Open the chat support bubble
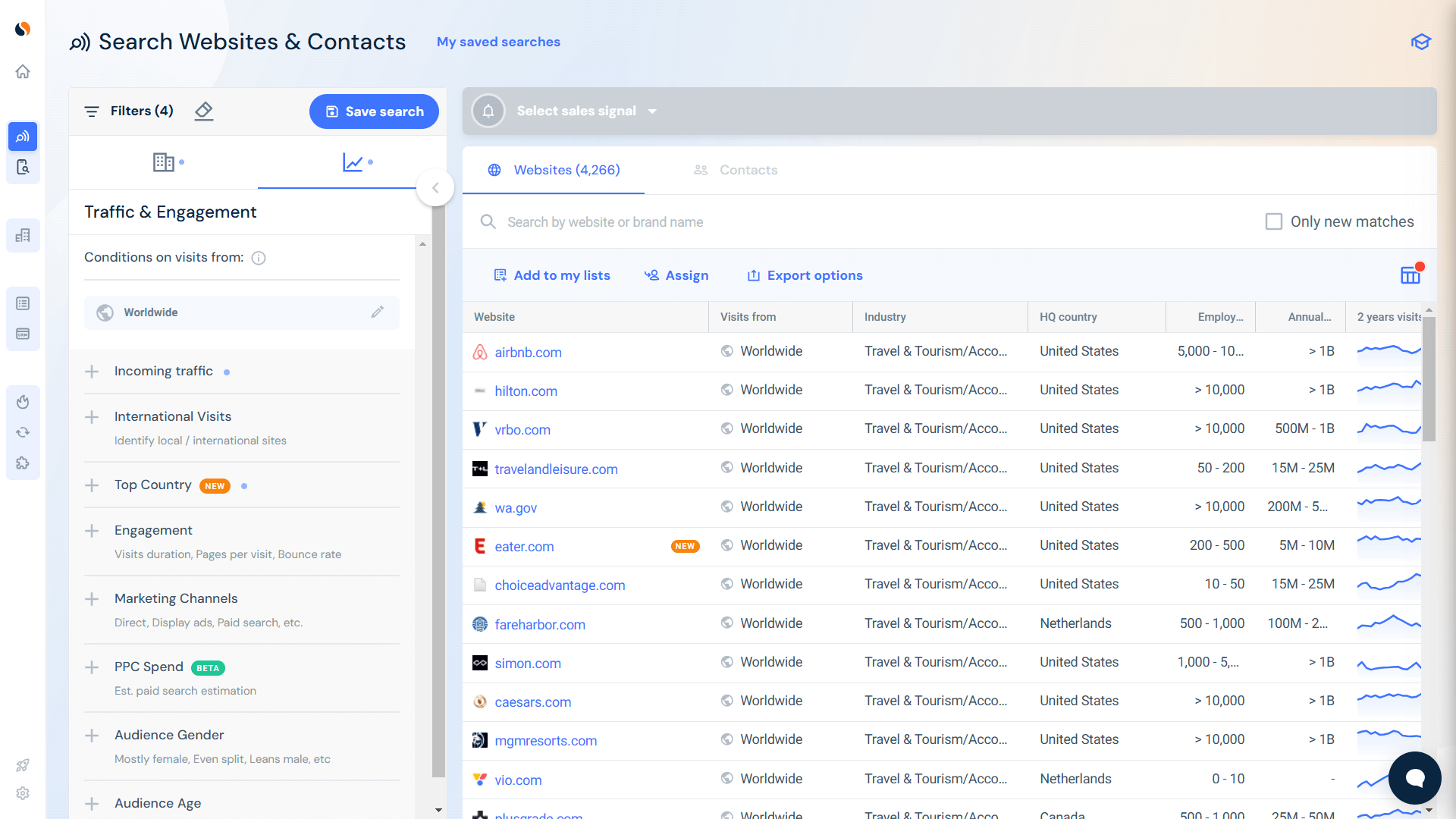1456x819 pixels. pos(1415,777)
